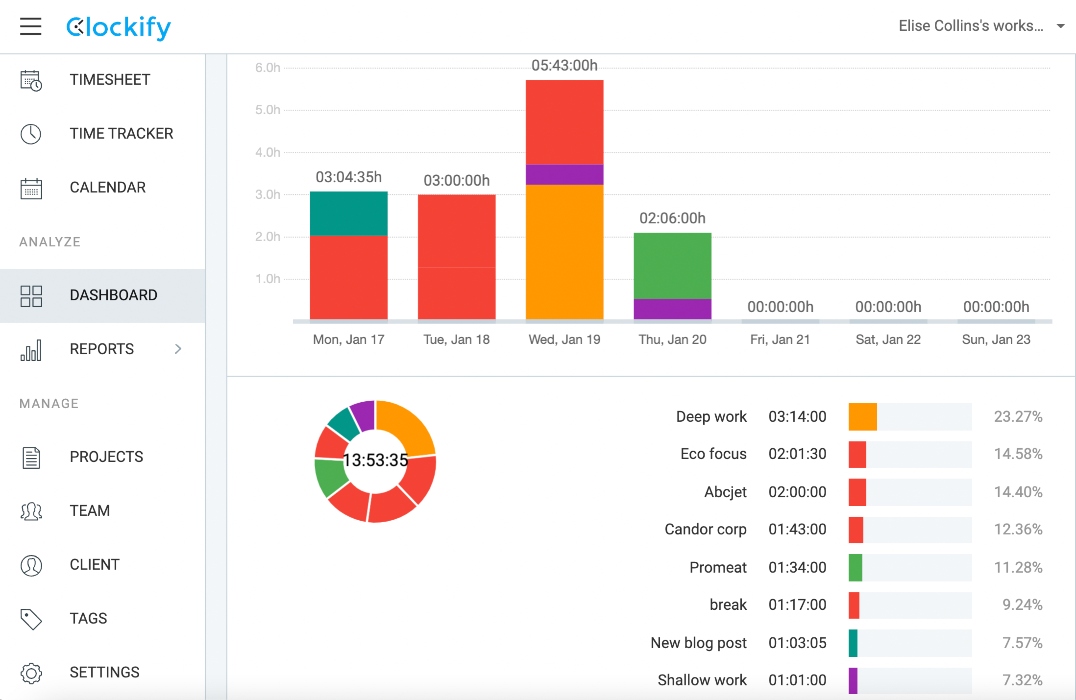This screenshot has width=1076, height=700.
Task: Open the TIMESHEET menu entry
Action: point(110,79)
